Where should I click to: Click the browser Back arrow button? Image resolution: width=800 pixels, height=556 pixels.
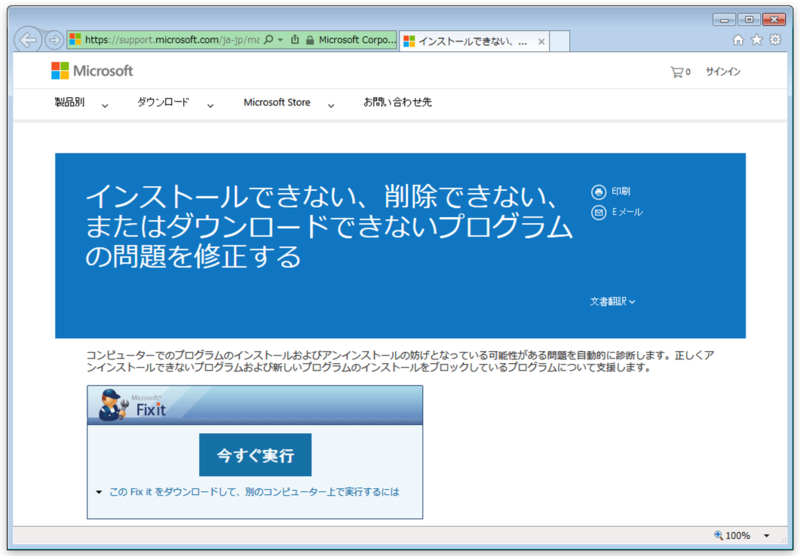coord(28,40)
